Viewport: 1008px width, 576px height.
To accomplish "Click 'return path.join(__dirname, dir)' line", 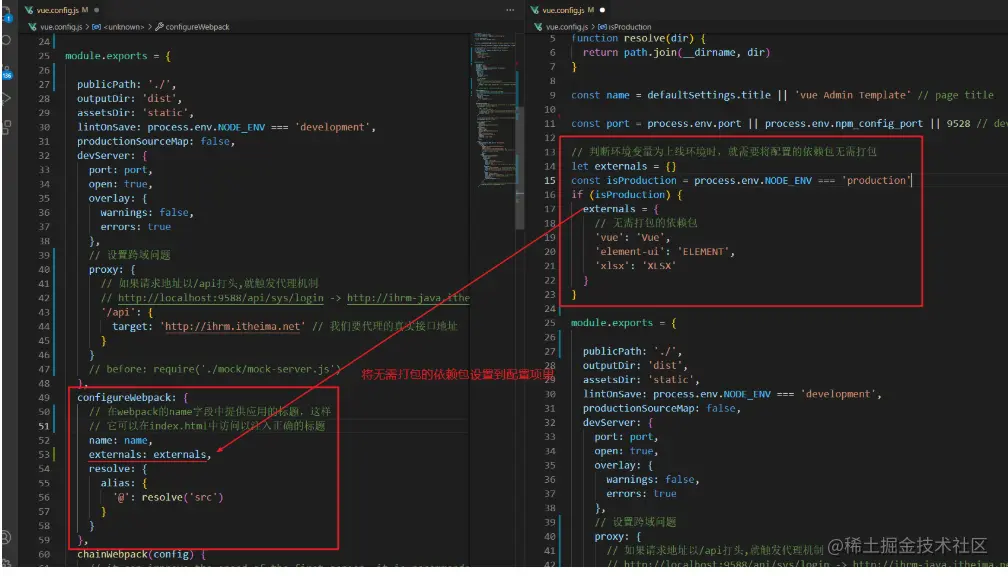I will tap(676, 52).
